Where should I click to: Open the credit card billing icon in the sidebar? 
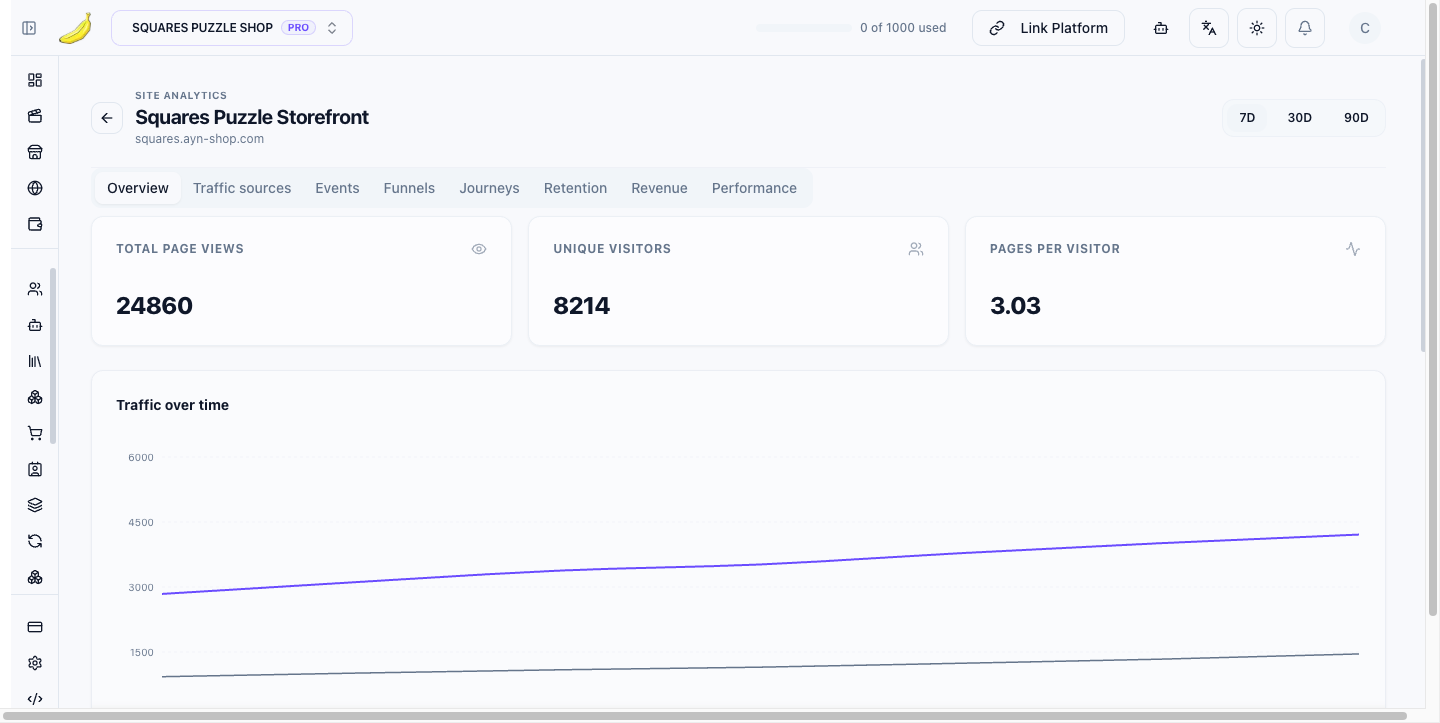(35, 627)
